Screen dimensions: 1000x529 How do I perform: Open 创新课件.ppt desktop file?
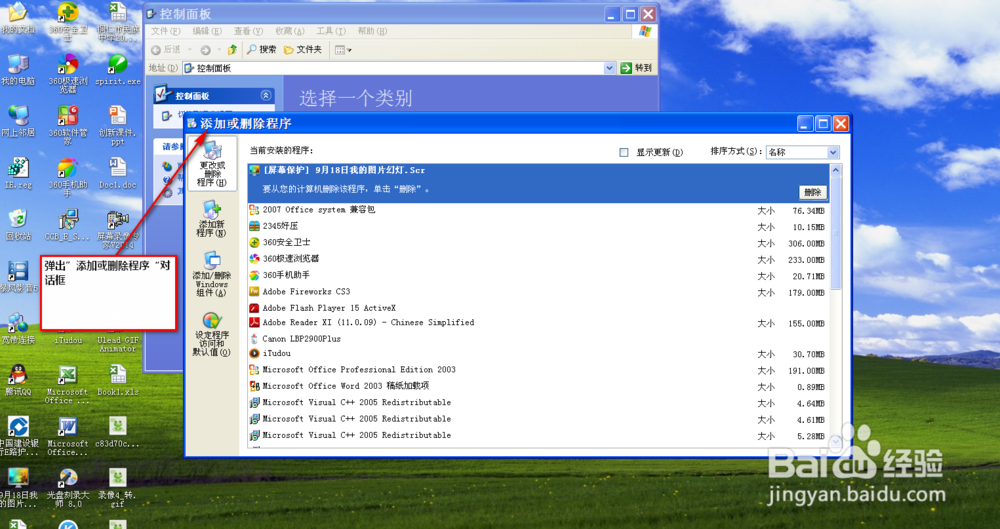click(117, 125)
